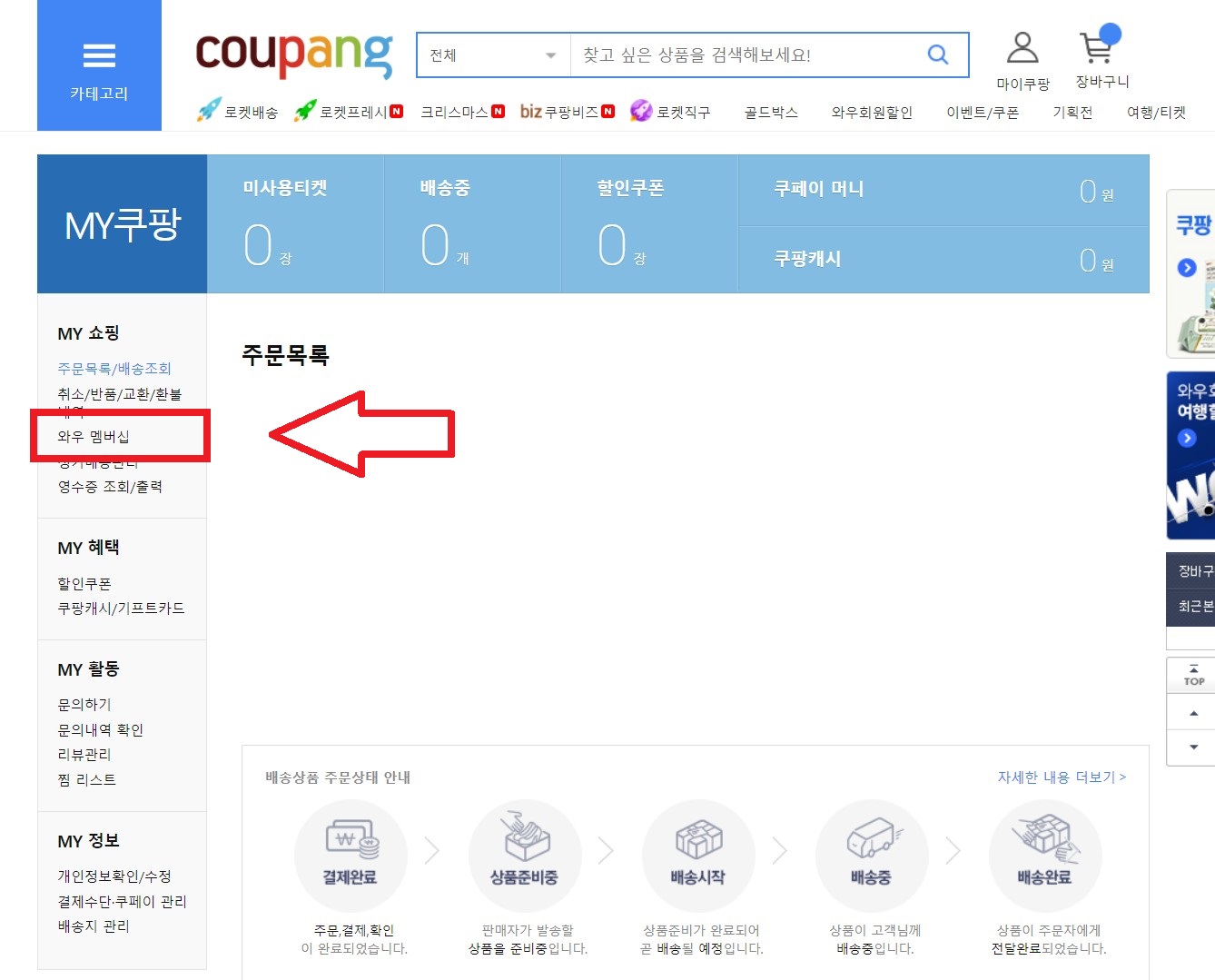Click the arrow on the 와우 여행 banner
Viewport: 1215px width, 980px height.
(x=1186, y=439)
